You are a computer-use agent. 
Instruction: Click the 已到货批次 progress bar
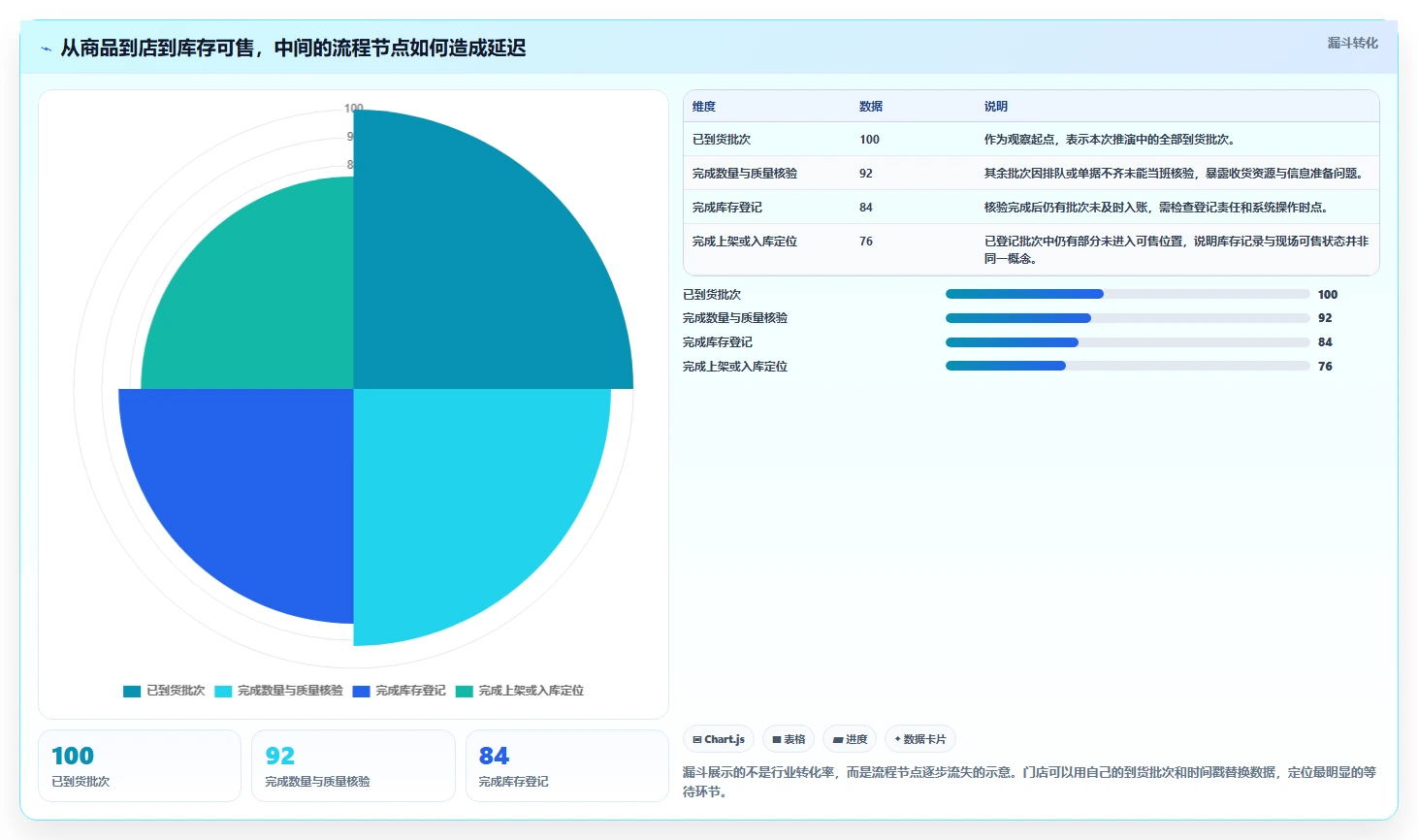[1128, 294]
